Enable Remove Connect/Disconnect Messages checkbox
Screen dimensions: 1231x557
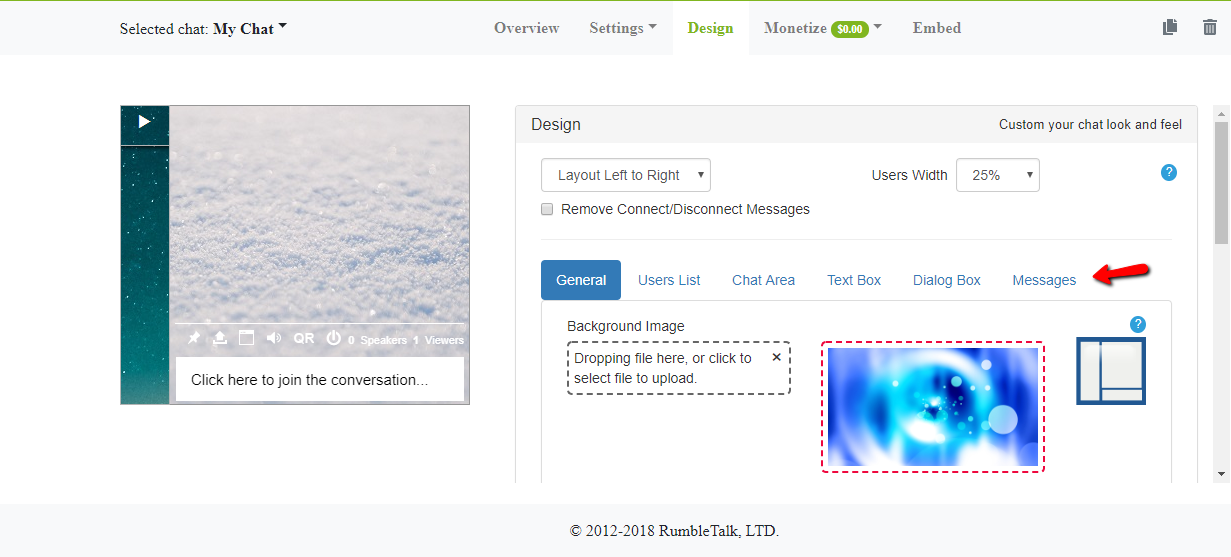click(x=547, y=210)
